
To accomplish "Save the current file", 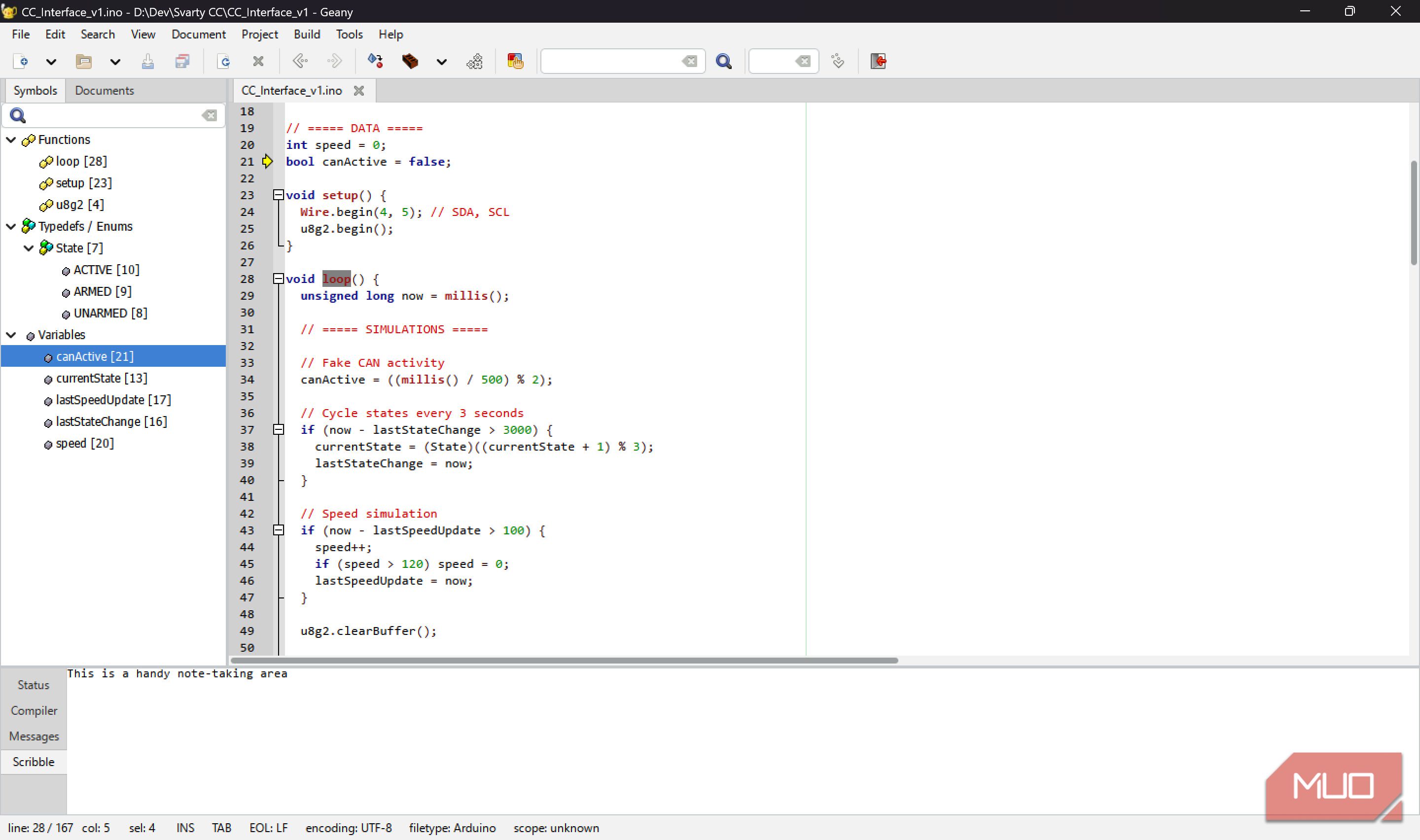I will (148, 61).
